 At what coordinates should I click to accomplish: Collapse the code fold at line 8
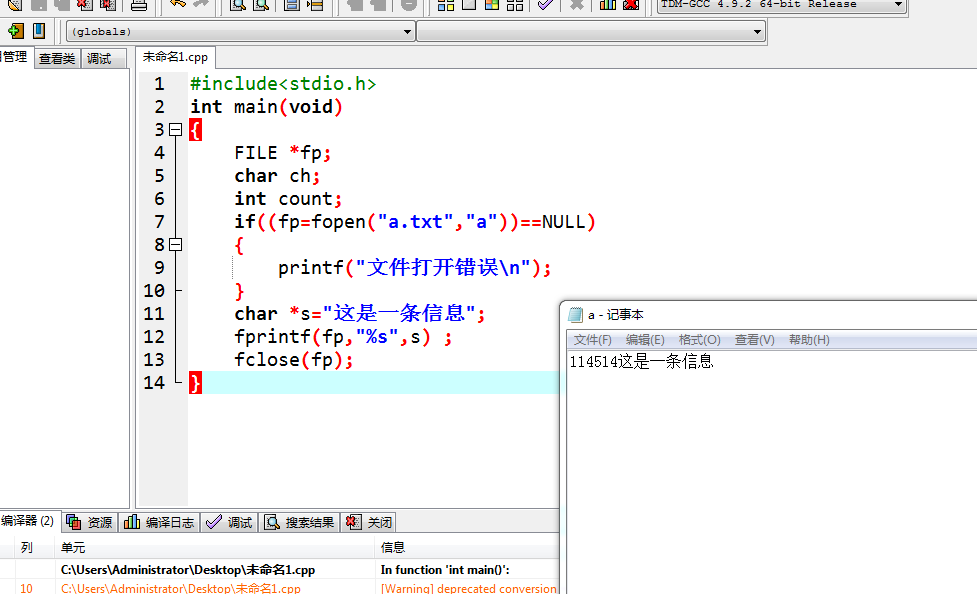click(x=176, y=244)
